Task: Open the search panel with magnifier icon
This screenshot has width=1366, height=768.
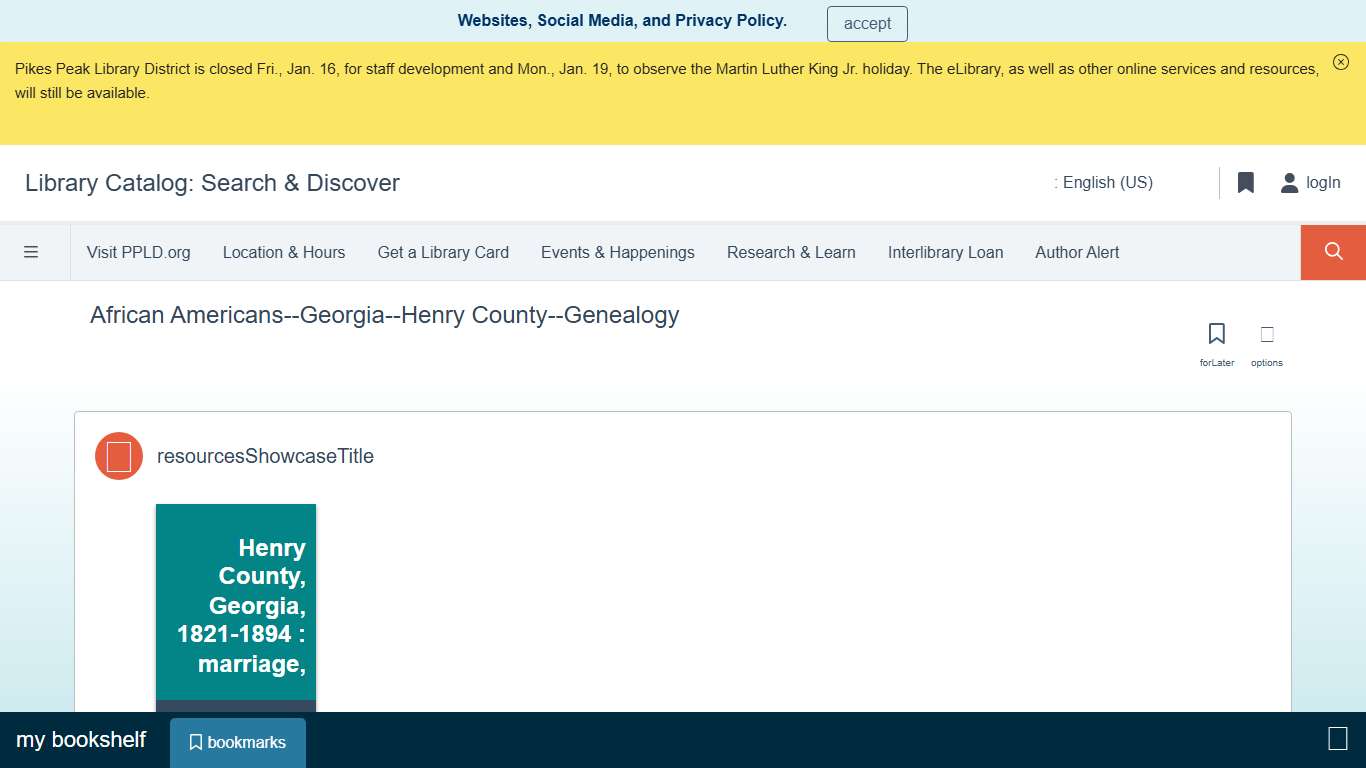Action: [1333, 252]
